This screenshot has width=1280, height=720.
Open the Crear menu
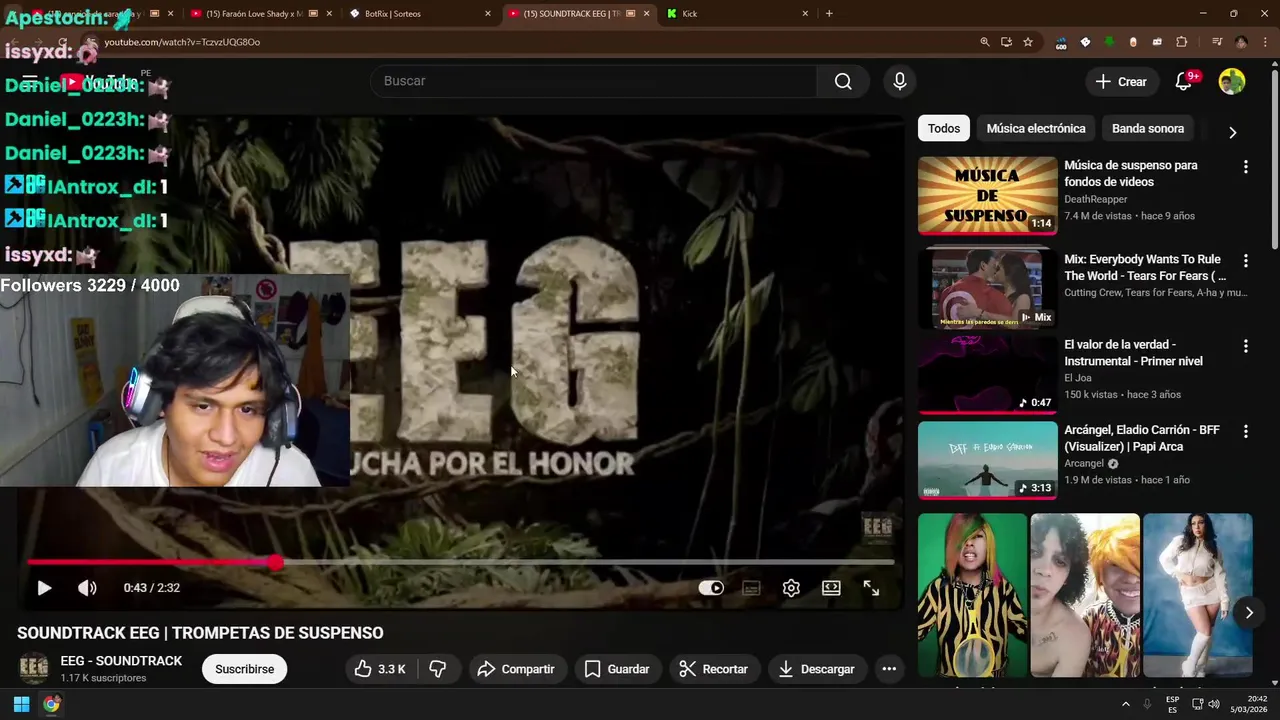pyautogui.click(x=1121, y=82)
